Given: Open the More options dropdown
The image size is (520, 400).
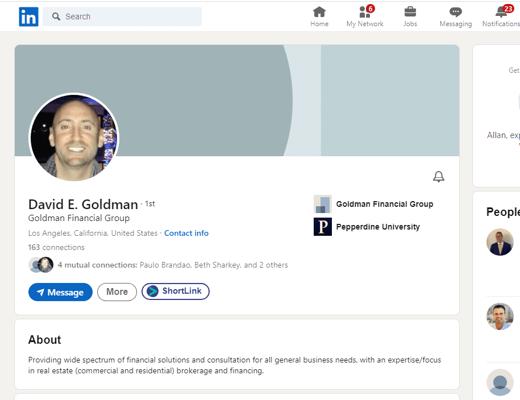Looking at the screenshot, I should tap(117, 292).
